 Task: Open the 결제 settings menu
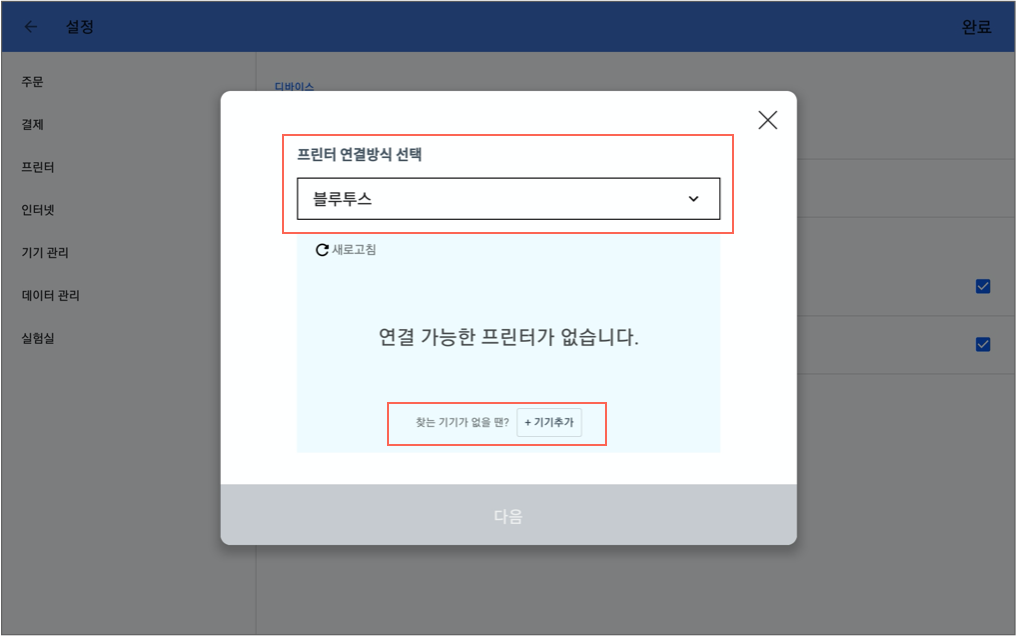click(x=32, y=124)
